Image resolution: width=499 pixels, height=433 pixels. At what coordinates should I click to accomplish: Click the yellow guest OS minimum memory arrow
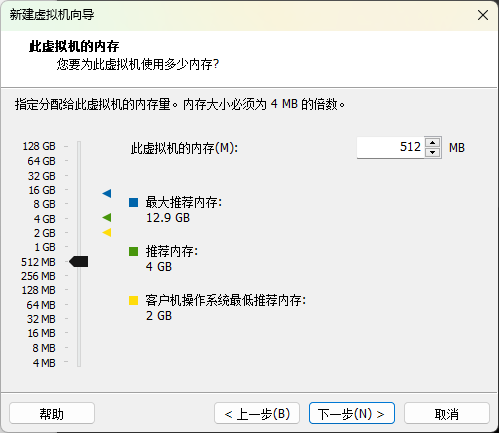click(107, 232)
